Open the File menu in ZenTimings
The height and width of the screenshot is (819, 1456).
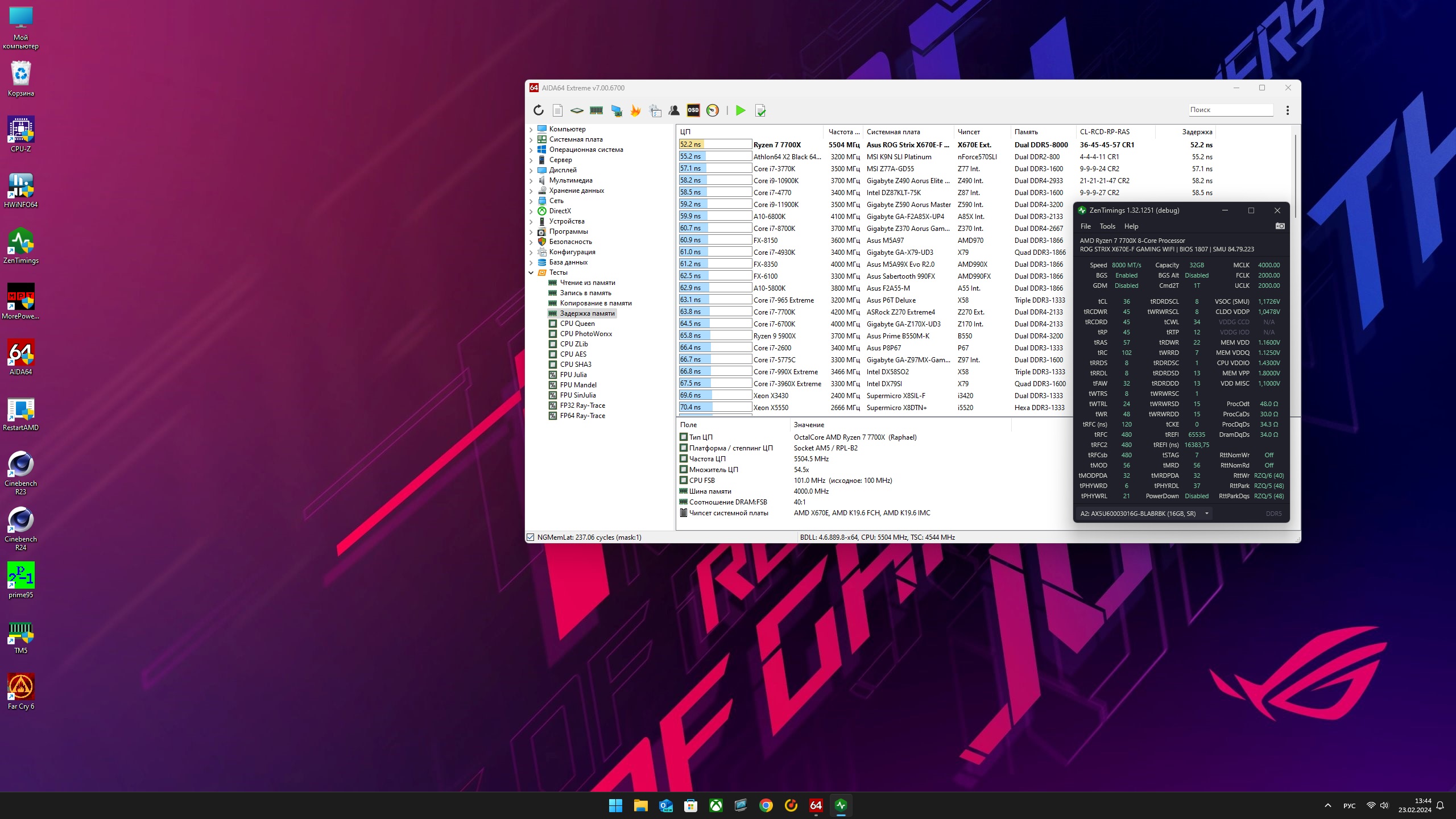click(x=1085, y=226)
